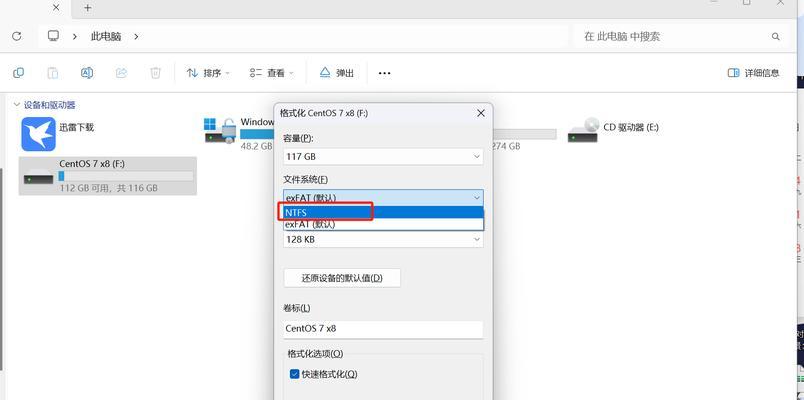
Task: Select the Windows drive icon
Action: point(220,130)
